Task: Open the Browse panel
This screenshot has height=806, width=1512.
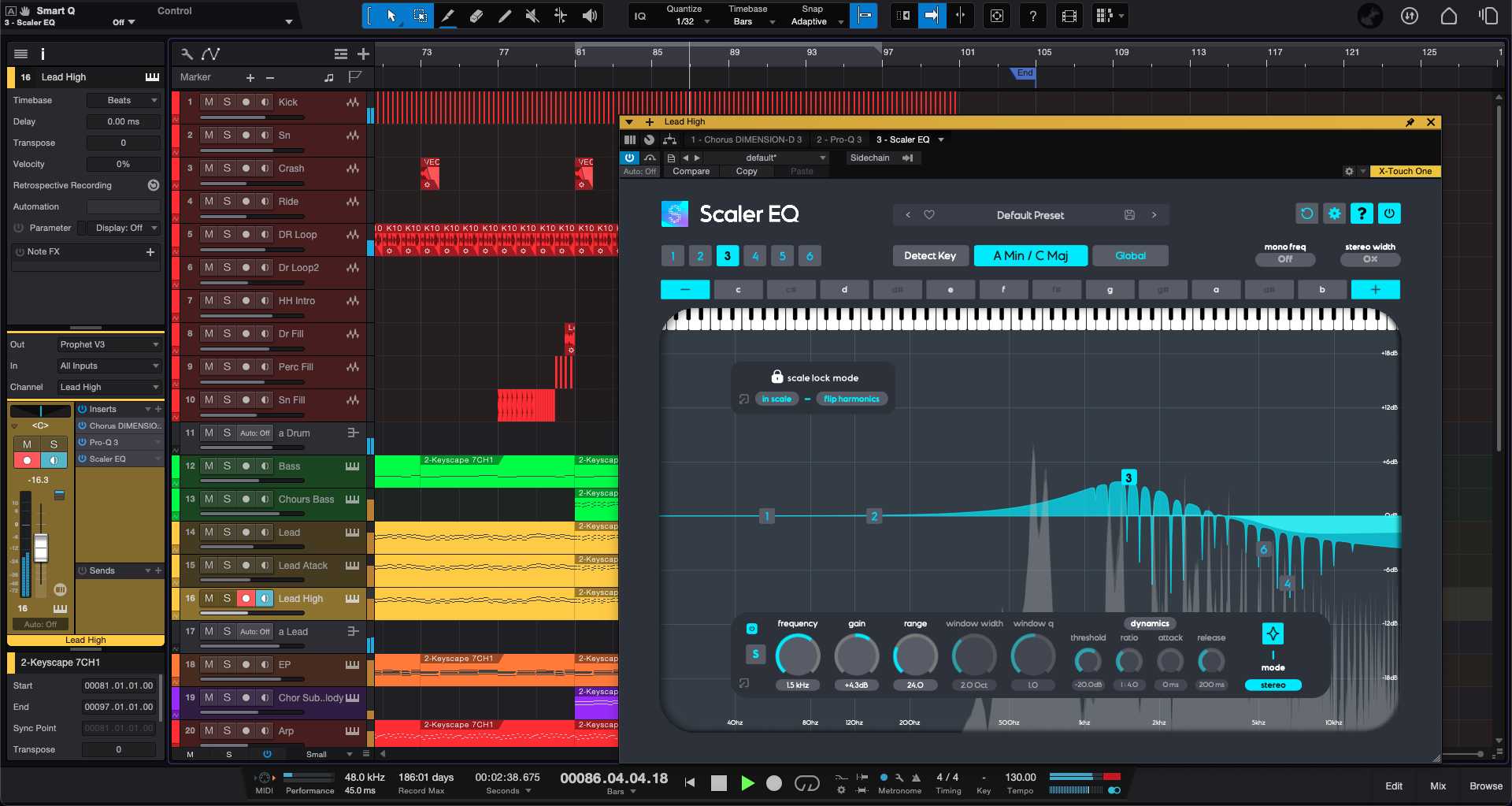Action: [x=1485, y=786]
